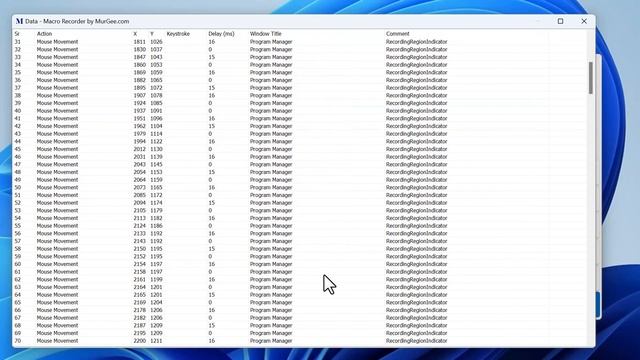Sort by the Sr column header

point(17,34)
